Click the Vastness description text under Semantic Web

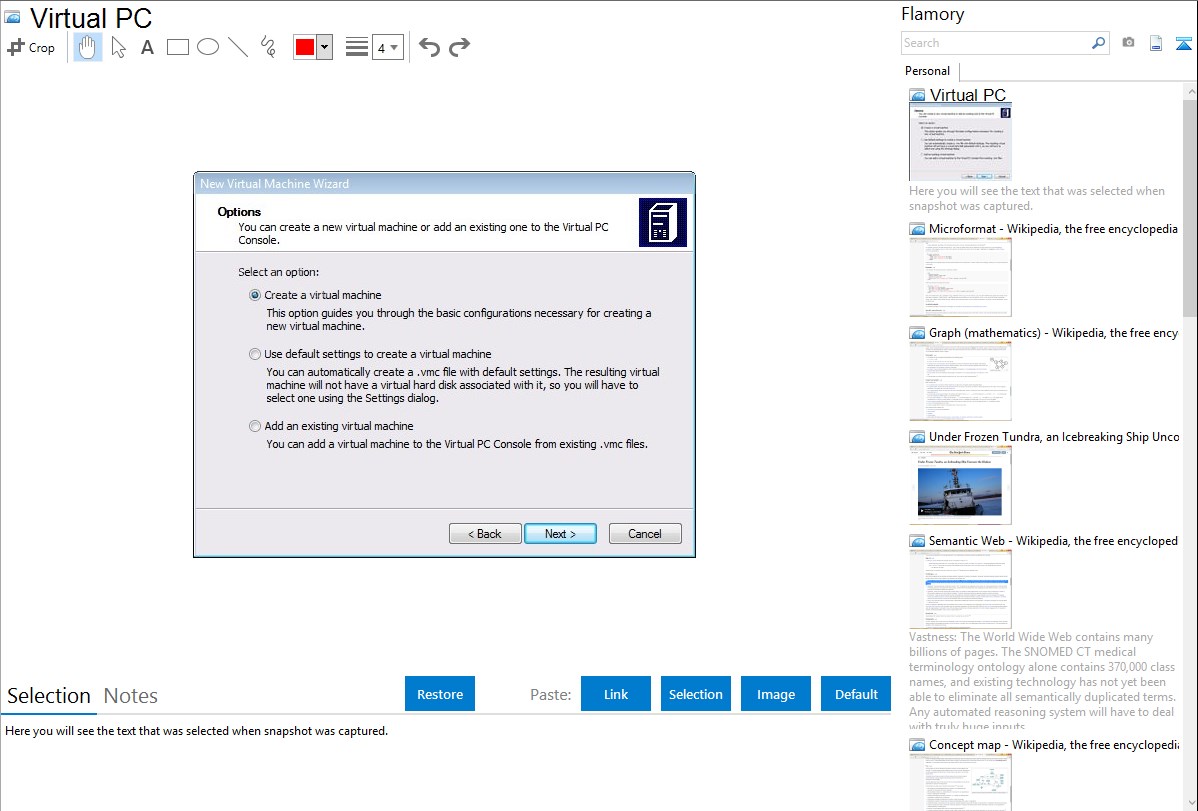(1043, 681)
